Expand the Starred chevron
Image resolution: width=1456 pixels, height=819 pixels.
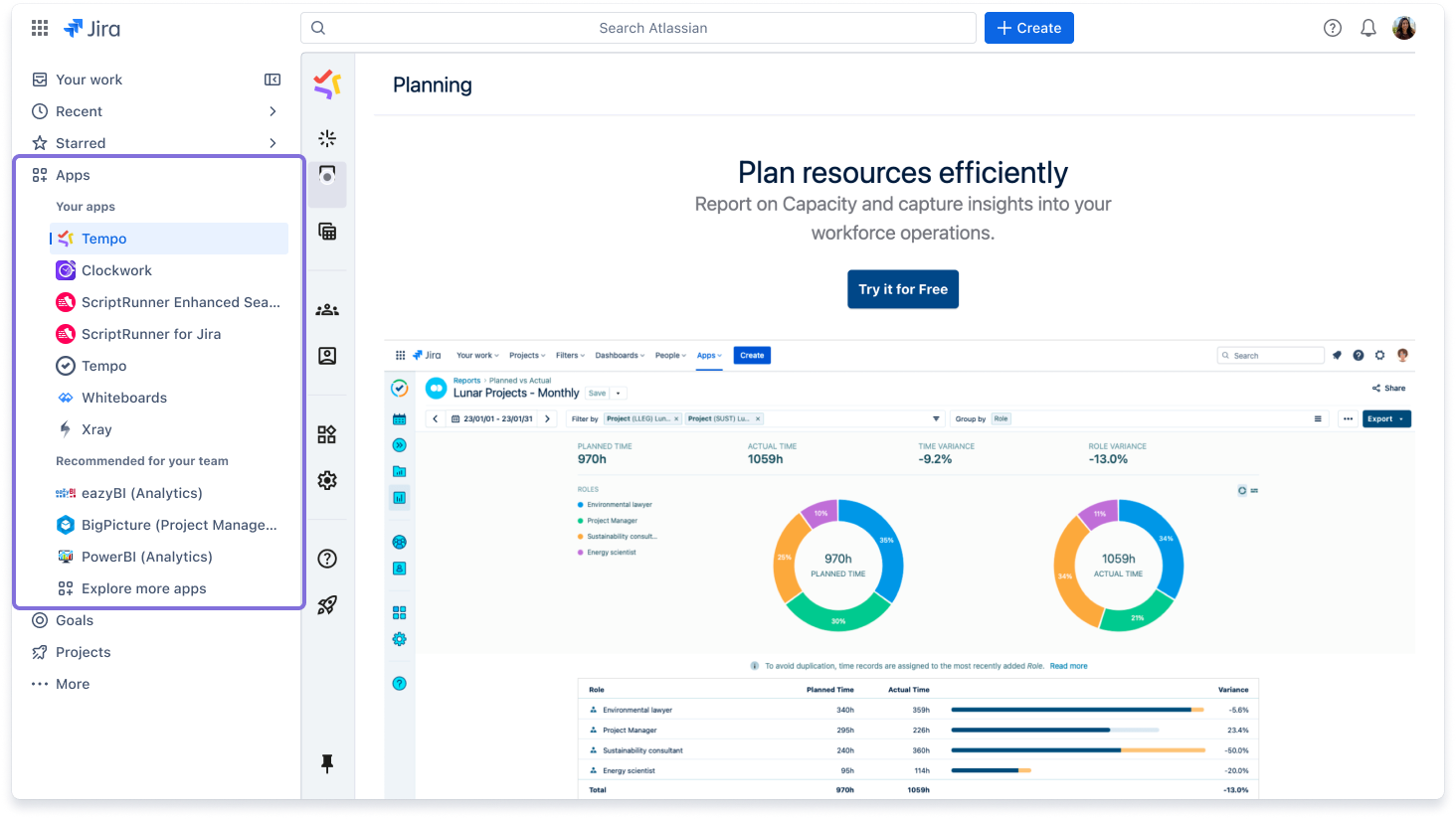tap(273, 143)
